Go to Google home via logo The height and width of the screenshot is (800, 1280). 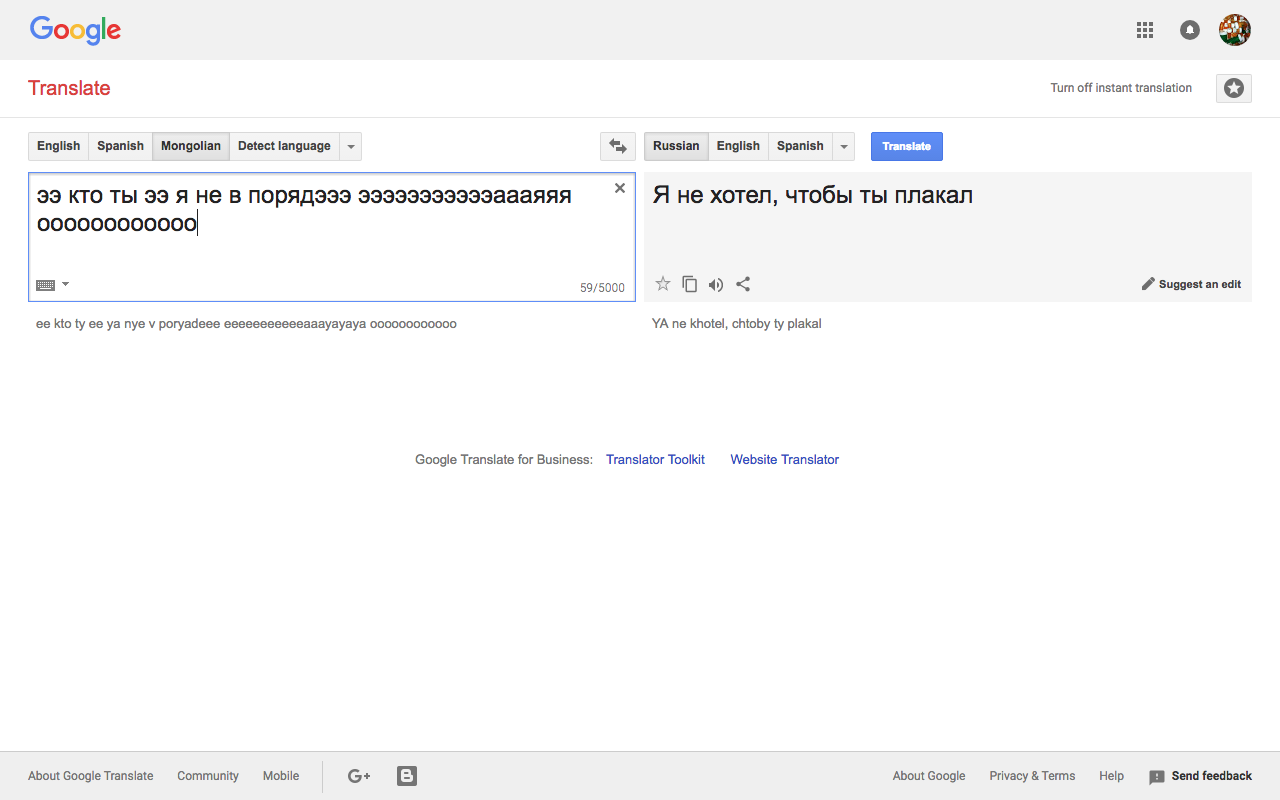[75, 30]
